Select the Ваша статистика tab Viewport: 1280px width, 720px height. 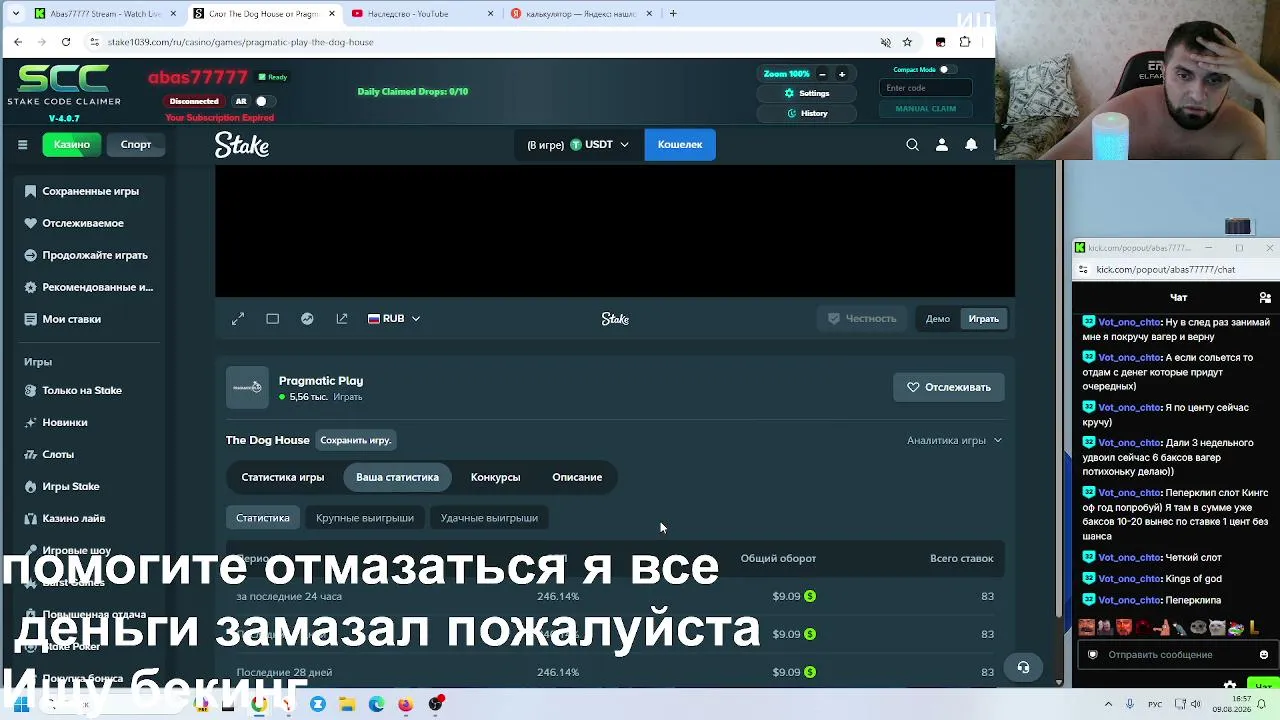pos(397,477)
